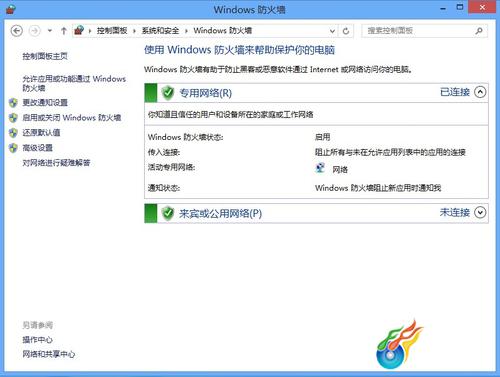The height and width of the screenshot is (377, 500).
Task: Click the Windows 防火墙阻止新应用时通知我 value
Action: pyautogui.click(x=378, y=188)
